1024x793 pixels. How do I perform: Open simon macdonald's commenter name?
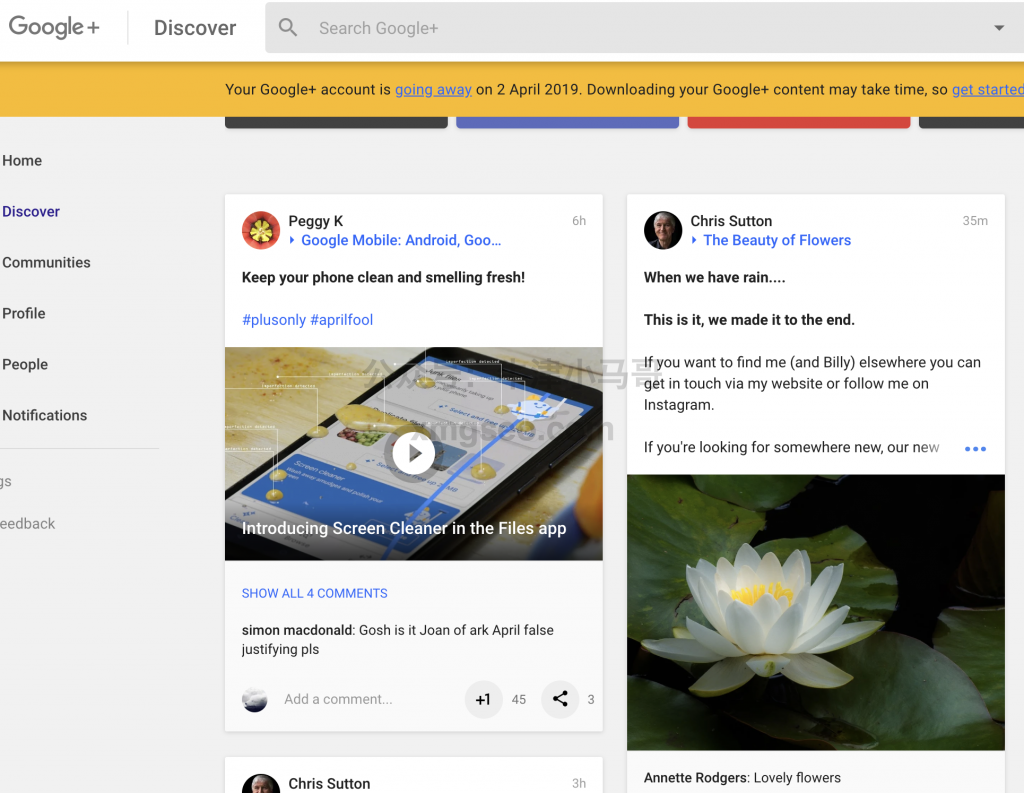coord(297,630)
